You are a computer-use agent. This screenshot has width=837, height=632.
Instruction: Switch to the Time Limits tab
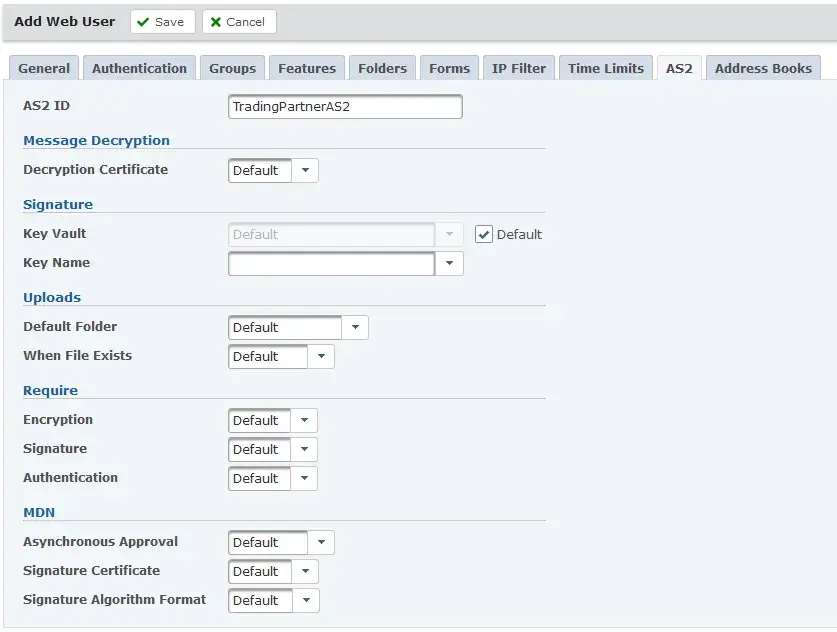click(x=606, y=68)
